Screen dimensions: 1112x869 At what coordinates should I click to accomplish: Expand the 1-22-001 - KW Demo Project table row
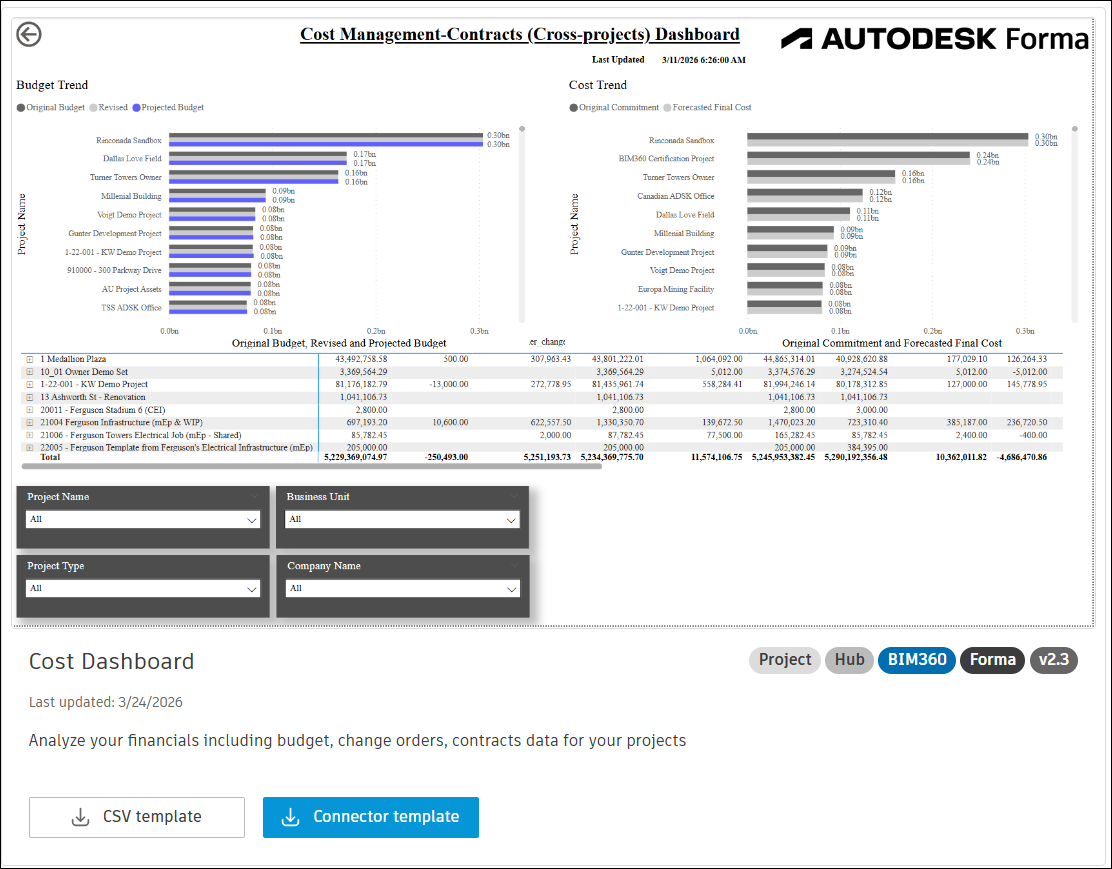pyautogui.click(x=30, y=384)
